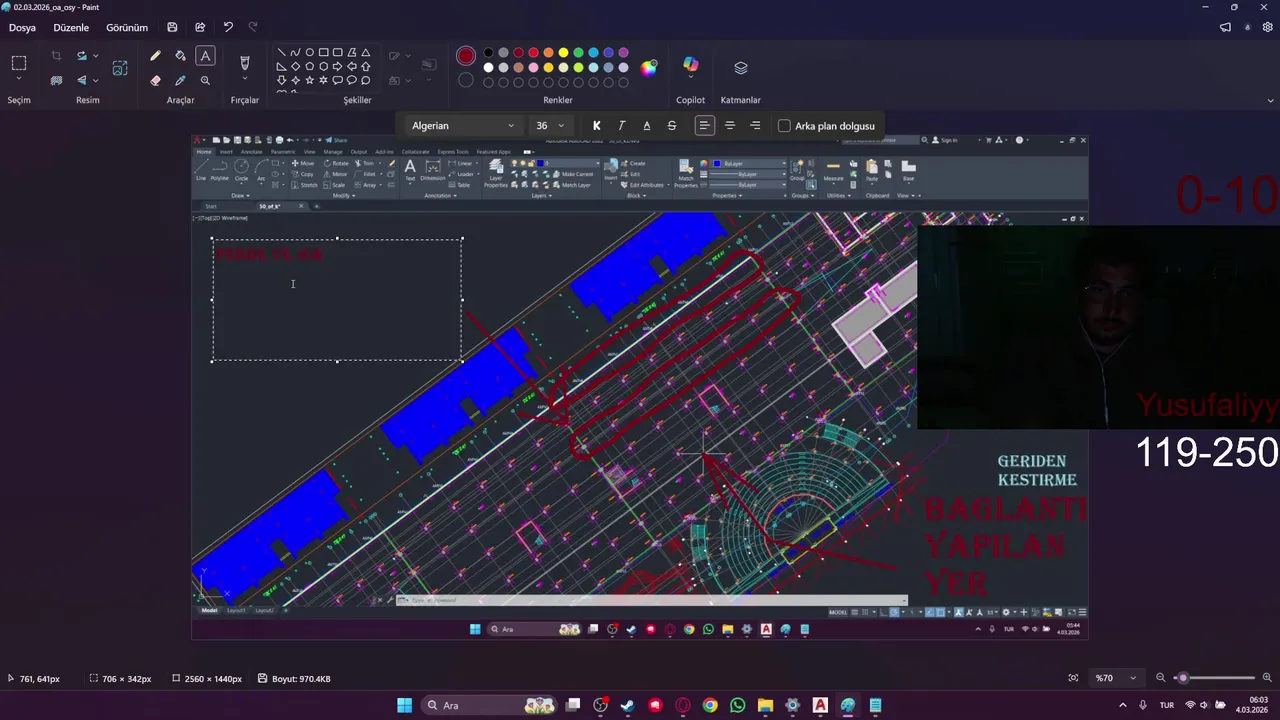This screenshot has height=720, width=1280.
Task: Click the Windows Start button
Action: [x=404, y=705]
